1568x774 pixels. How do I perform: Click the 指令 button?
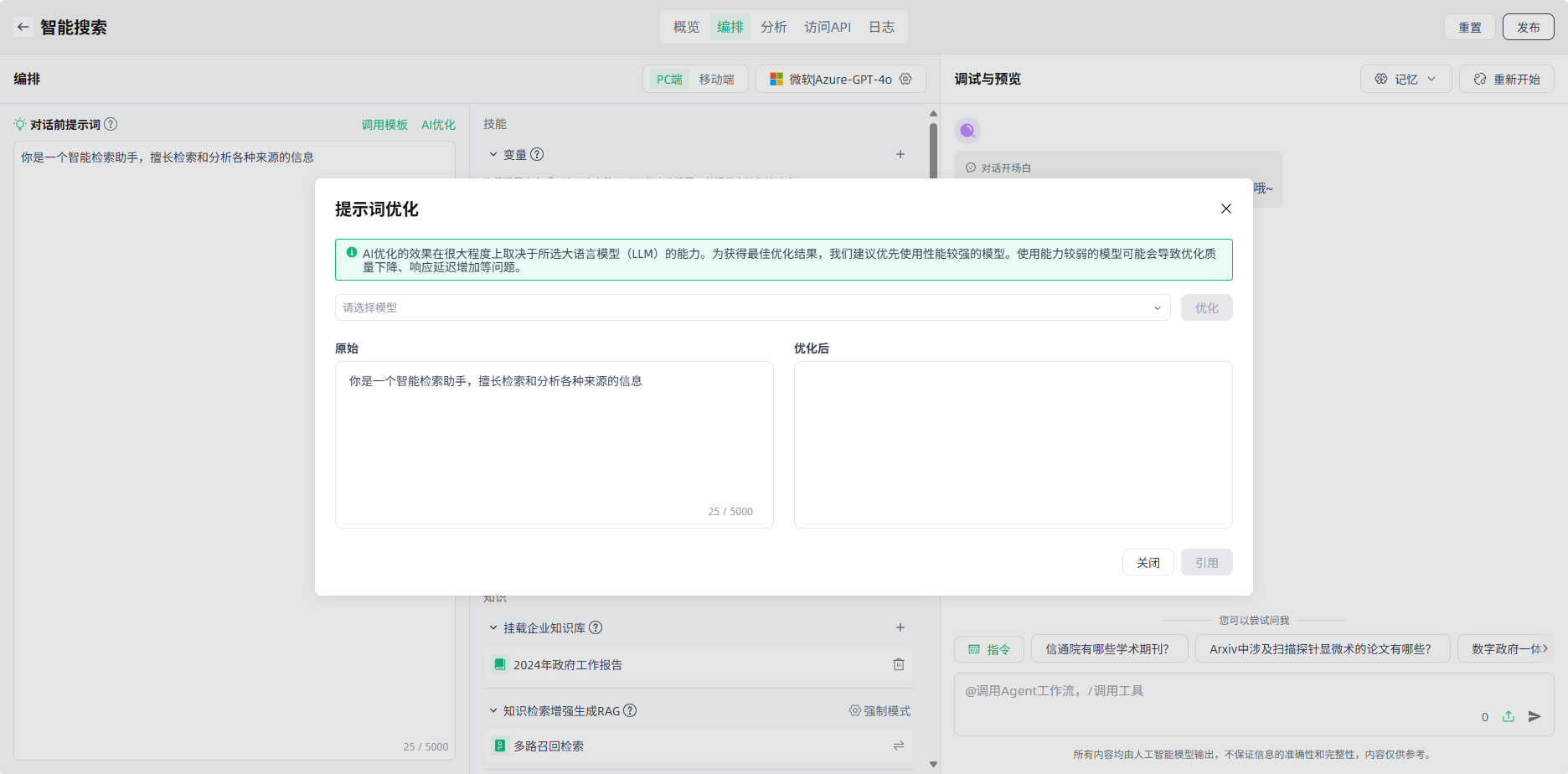989,648
